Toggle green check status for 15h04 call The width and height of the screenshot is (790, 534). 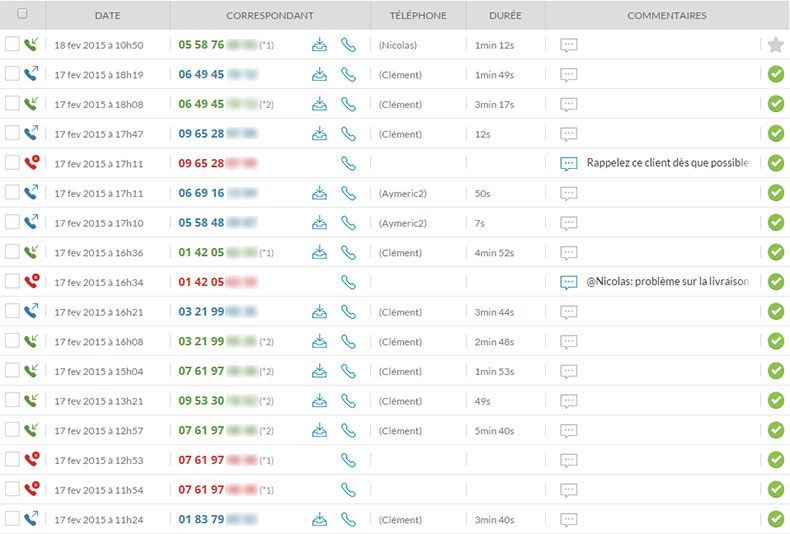[x=776, y=371]
